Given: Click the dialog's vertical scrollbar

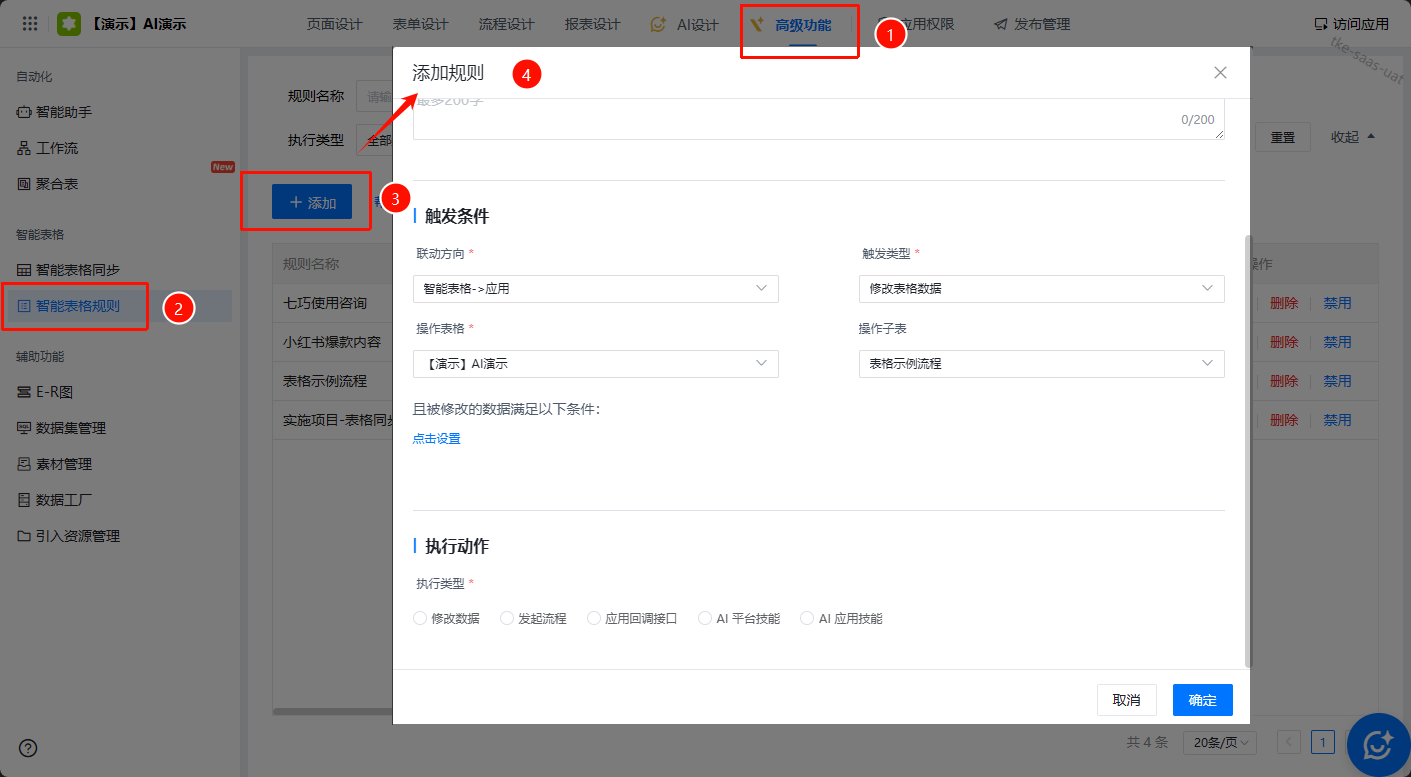Looking at the screenshot, I should 1246,450.
